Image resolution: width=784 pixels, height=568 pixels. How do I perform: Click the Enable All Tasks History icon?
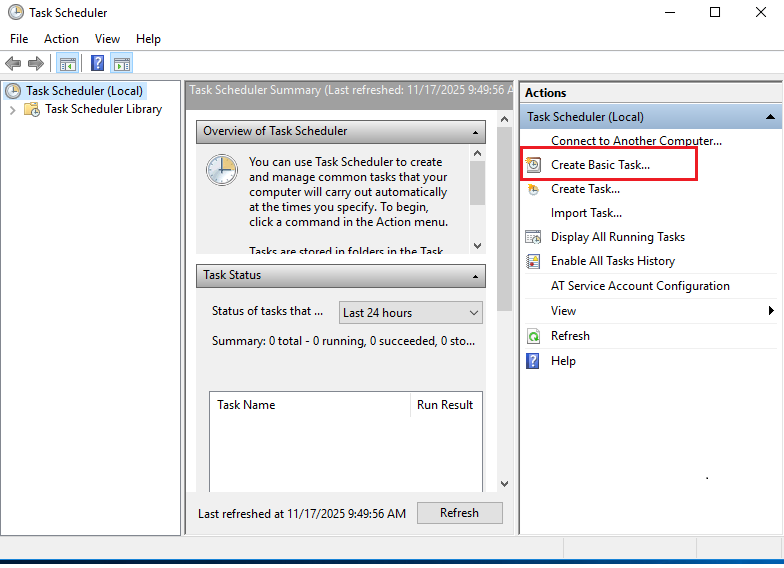pos(534,261)
